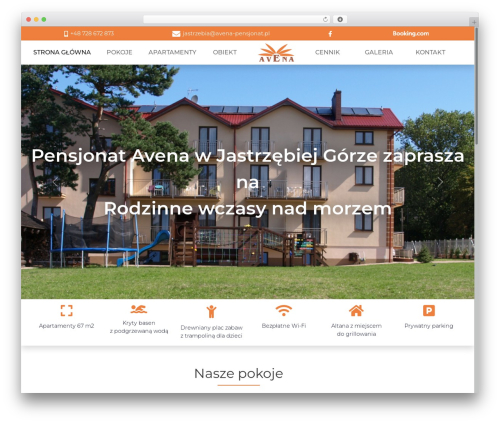Click the browser address bar
500x423 pixels.
237,19
